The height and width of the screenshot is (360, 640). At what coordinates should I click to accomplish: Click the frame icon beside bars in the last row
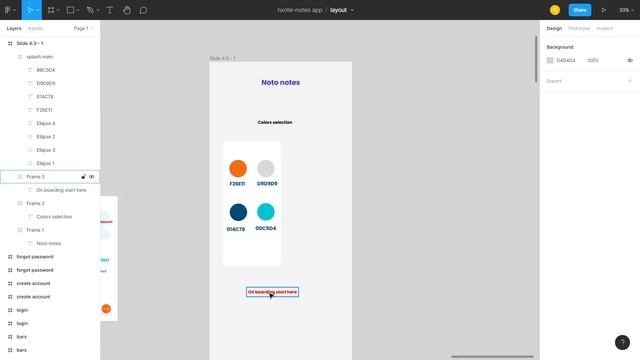(x=10, y=350)
